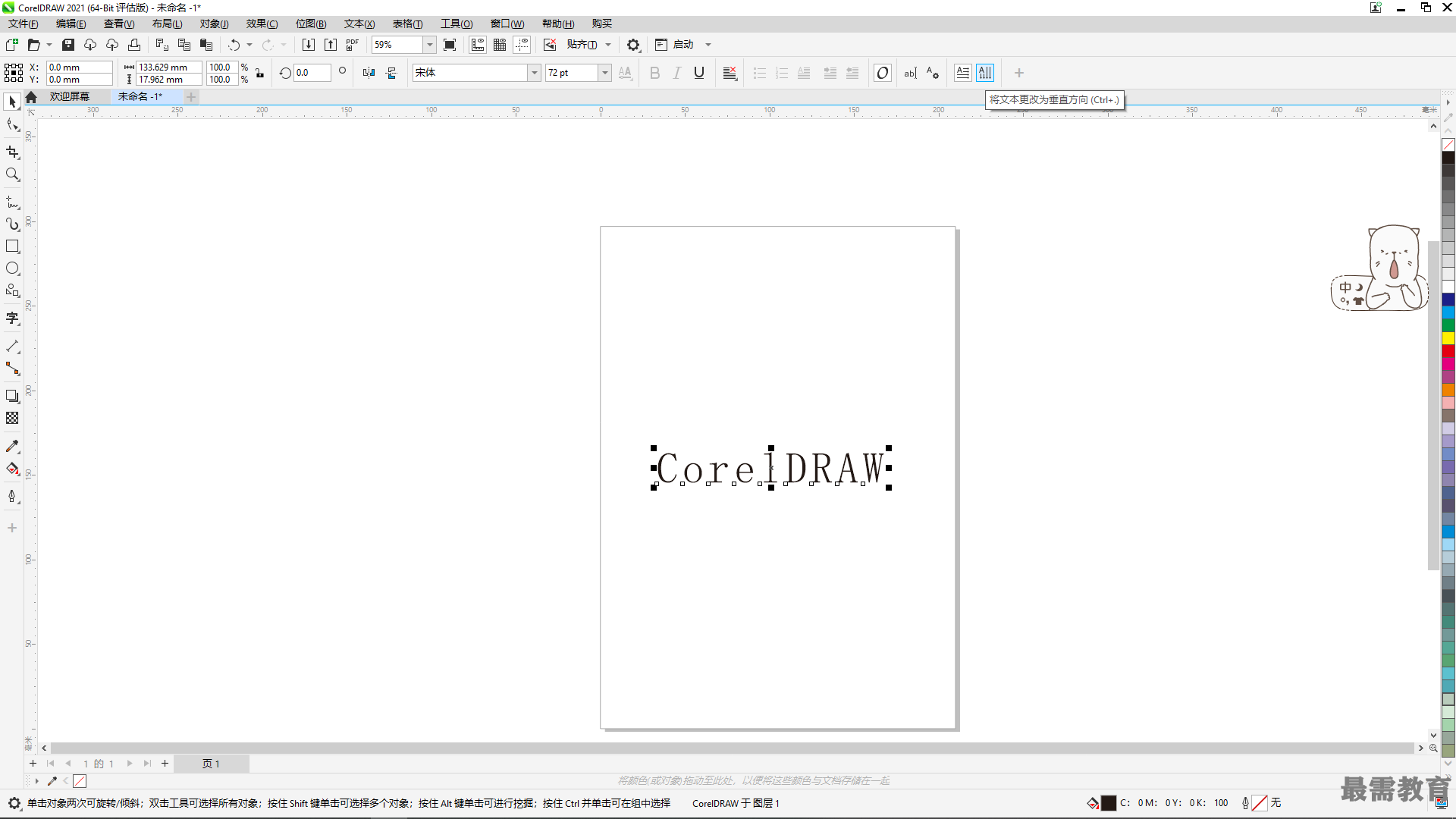Screen dimensions: 1456x819
Task: Select the Polygon tool
Action: 12,290
